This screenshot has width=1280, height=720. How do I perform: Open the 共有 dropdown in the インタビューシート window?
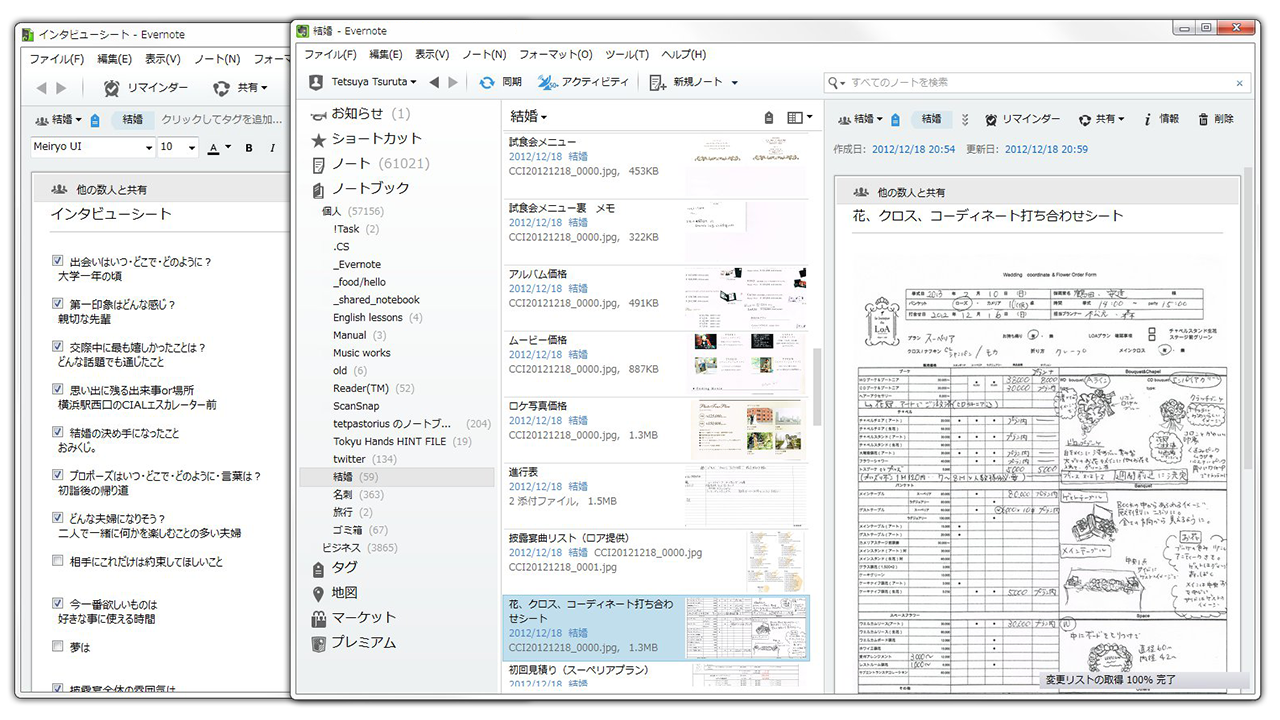(241, 88)
